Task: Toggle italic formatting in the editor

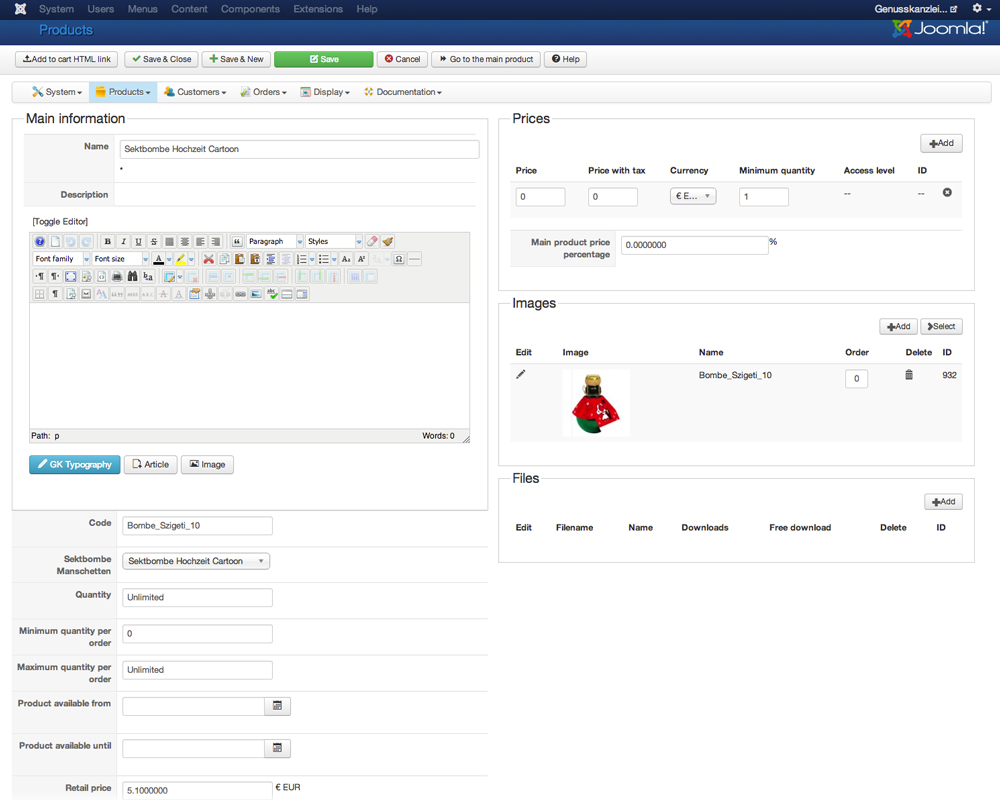Action: pos(123,242)
